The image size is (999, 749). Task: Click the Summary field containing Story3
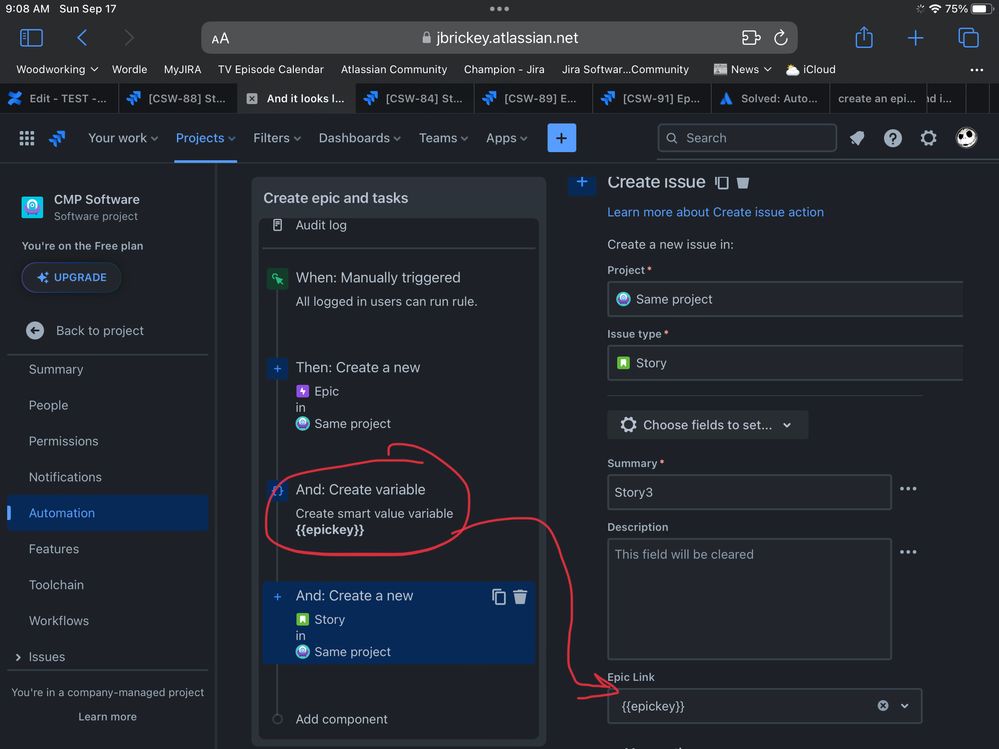point(749,492)
